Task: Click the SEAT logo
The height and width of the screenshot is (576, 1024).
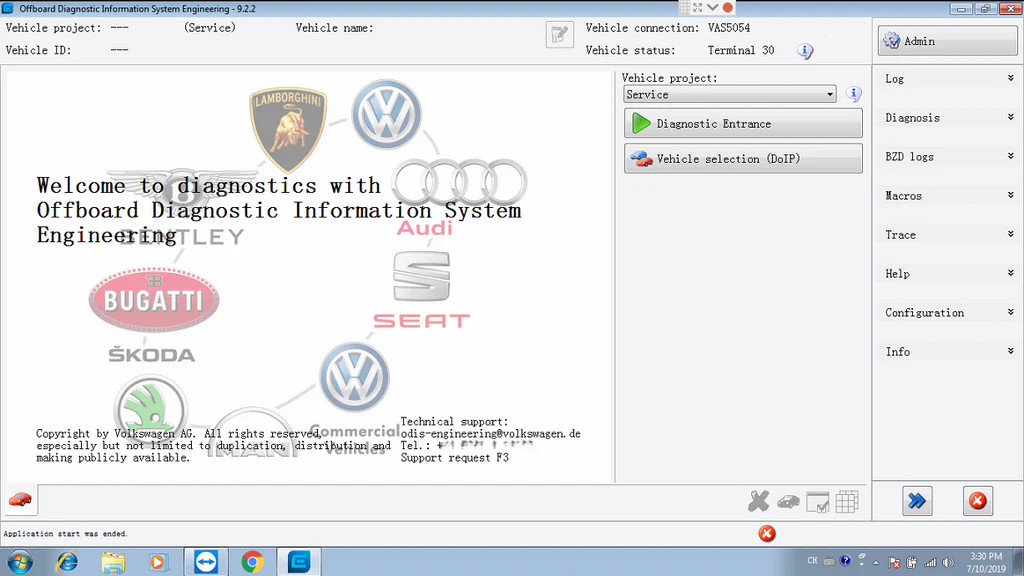Action: point(421,290)
